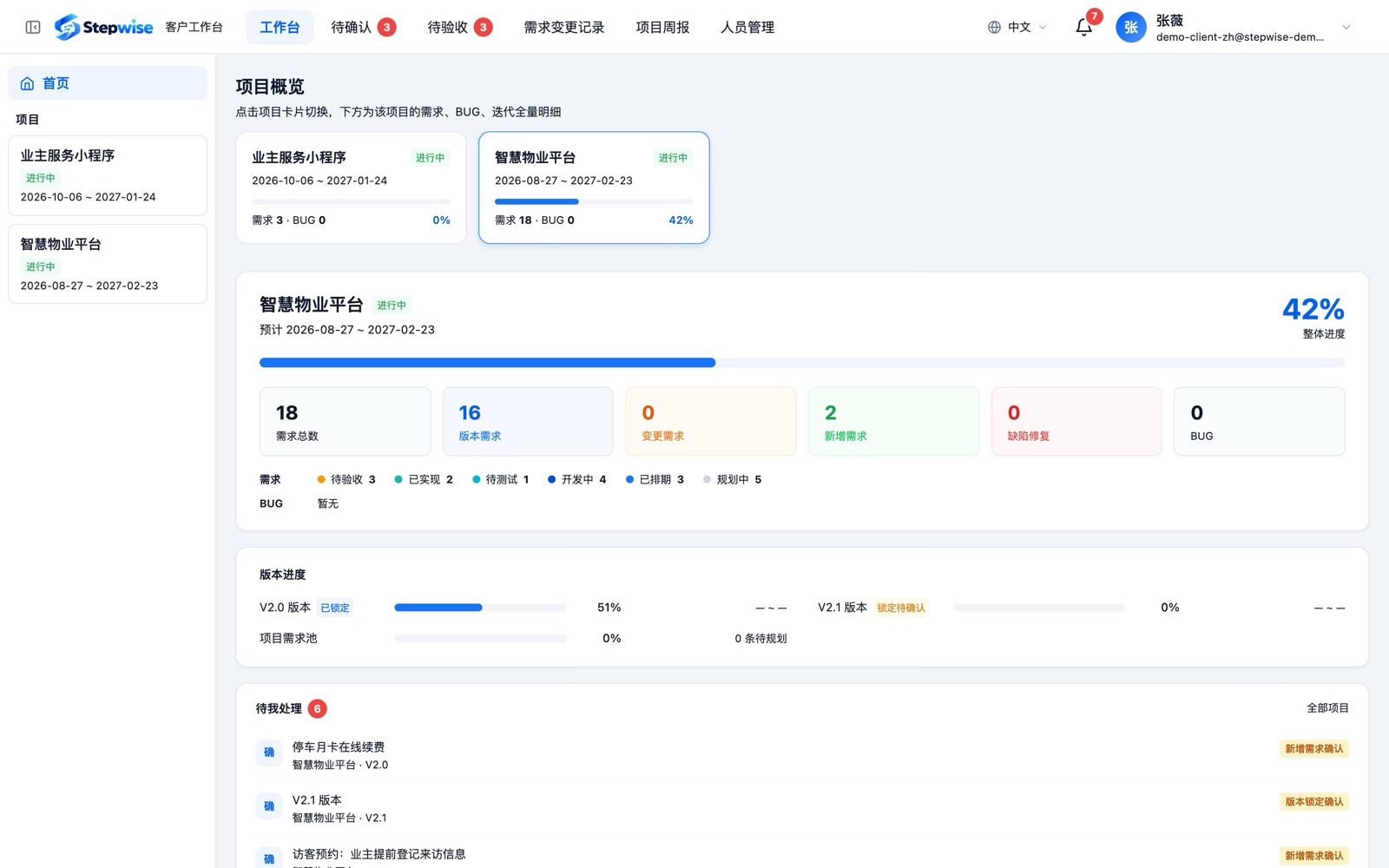Screen dimensions: 1389x868
Task: Click the 业主服务小程序 overview card
Action: coord(351,187)
